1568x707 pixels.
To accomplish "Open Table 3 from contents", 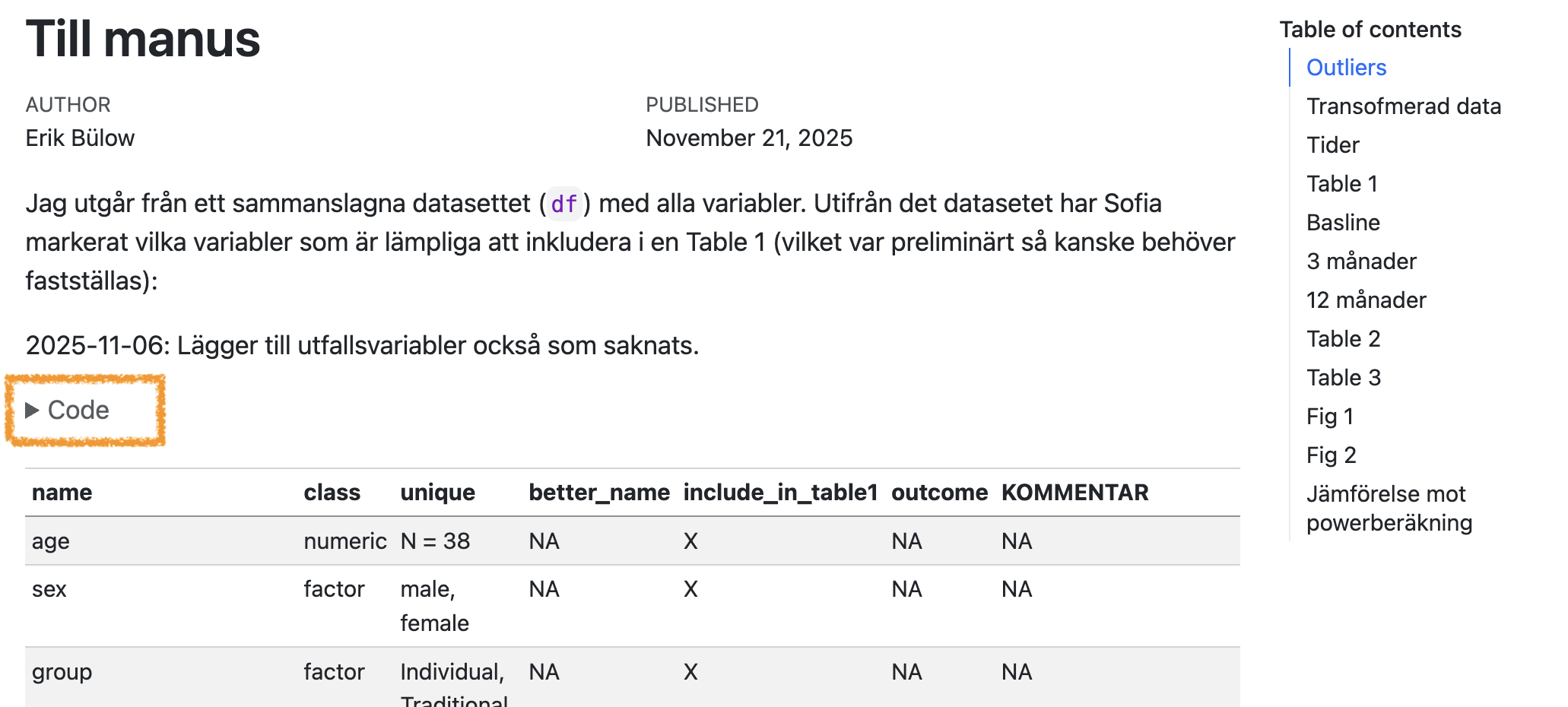I will 1343,378.
